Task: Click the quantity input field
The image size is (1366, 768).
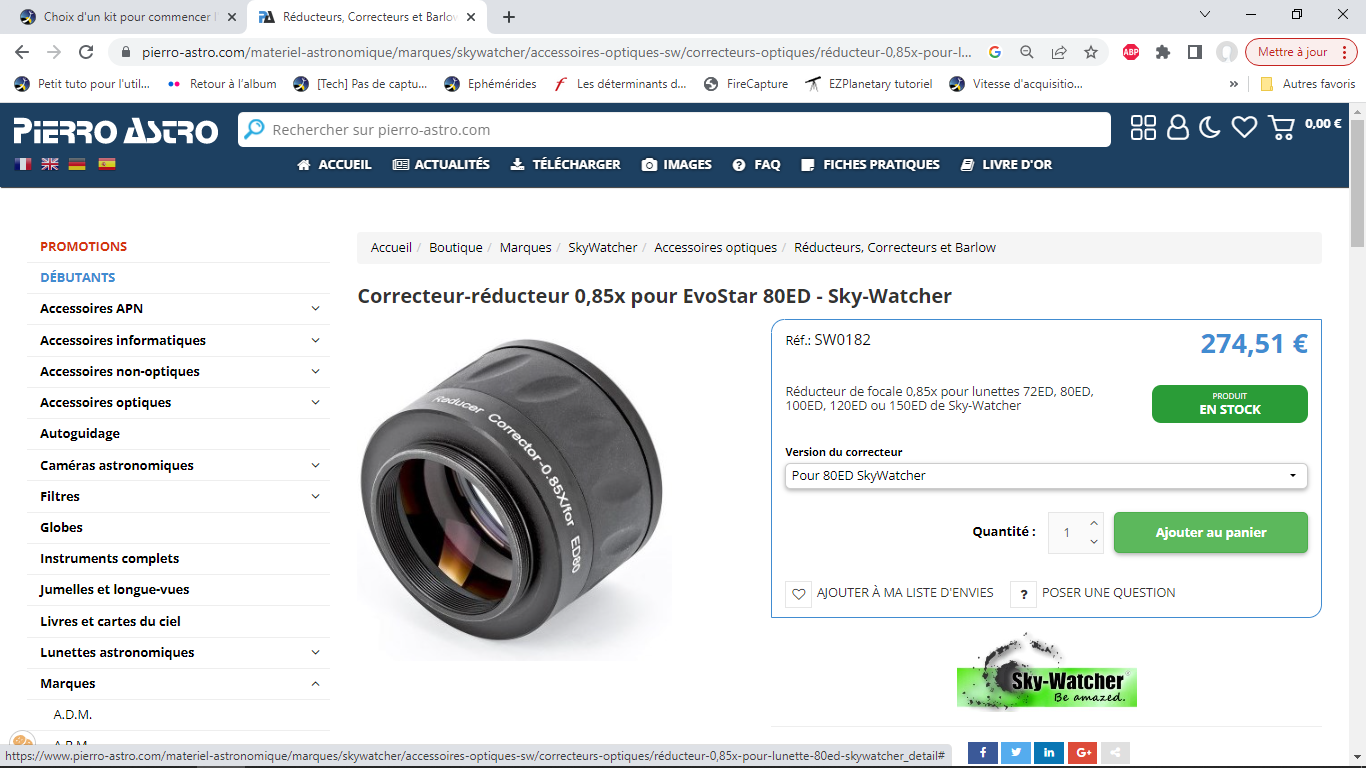Action: 1067,533
